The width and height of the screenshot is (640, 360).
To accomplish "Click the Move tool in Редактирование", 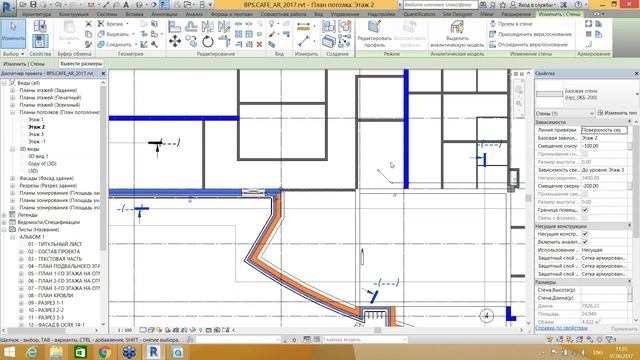I will click(x=175, y=41).
